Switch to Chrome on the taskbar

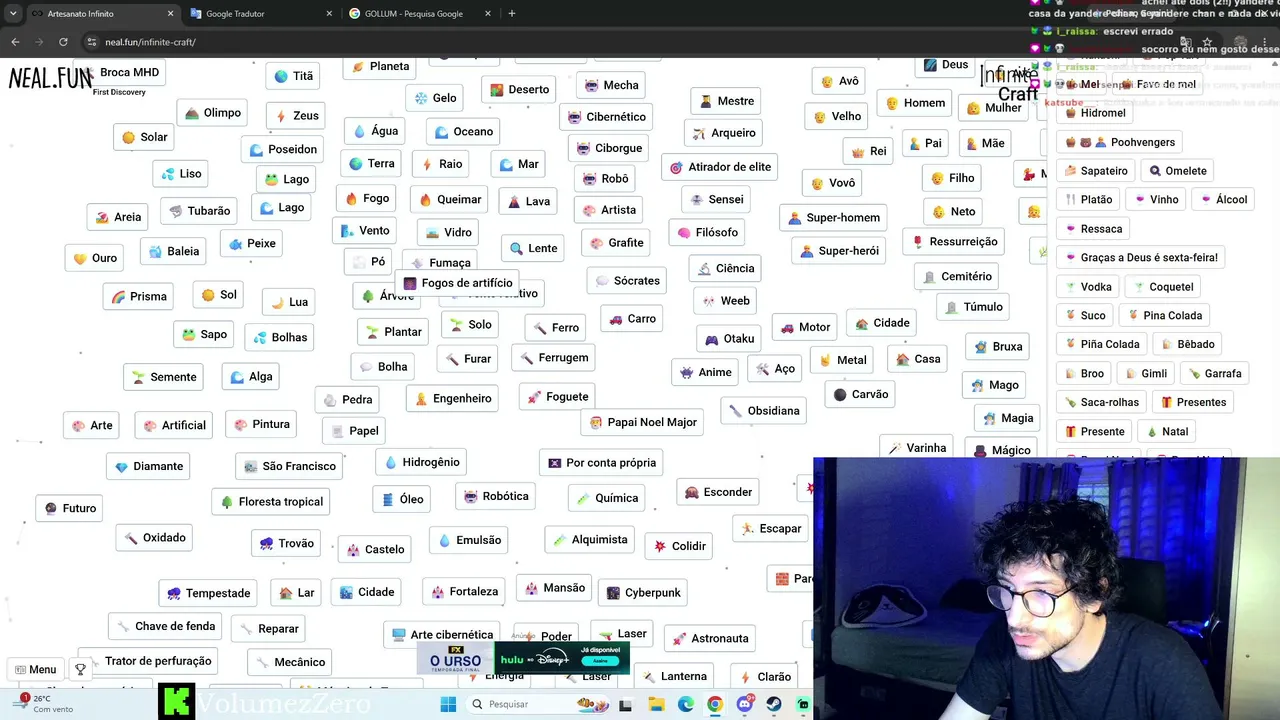pos(715,704)
